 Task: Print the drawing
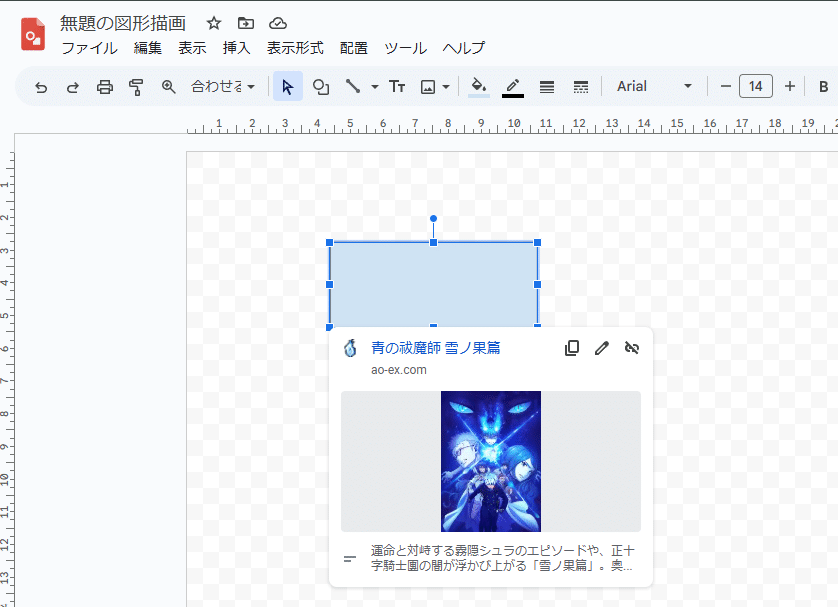(x=105, y=87)
